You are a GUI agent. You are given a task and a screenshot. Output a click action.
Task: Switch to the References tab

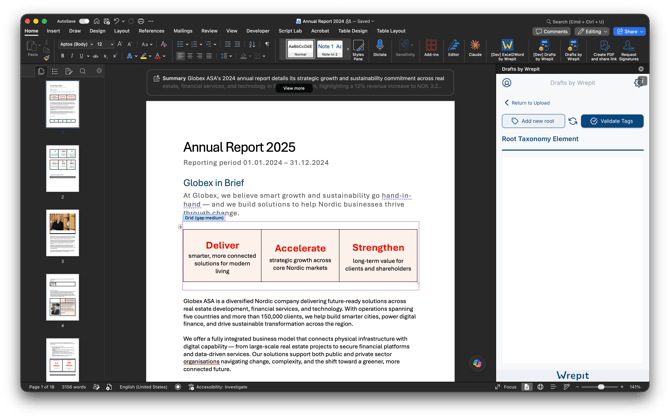coord(151,31)
